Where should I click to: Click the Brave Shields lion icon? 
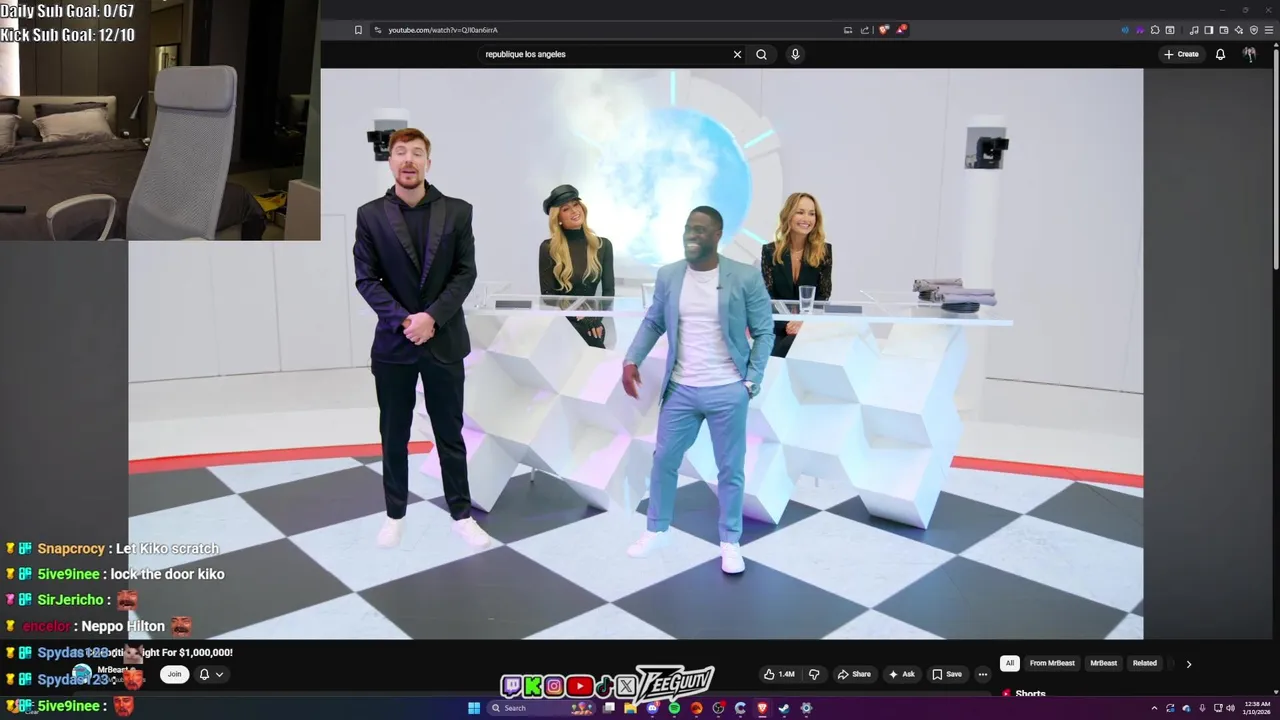point(883,30)
